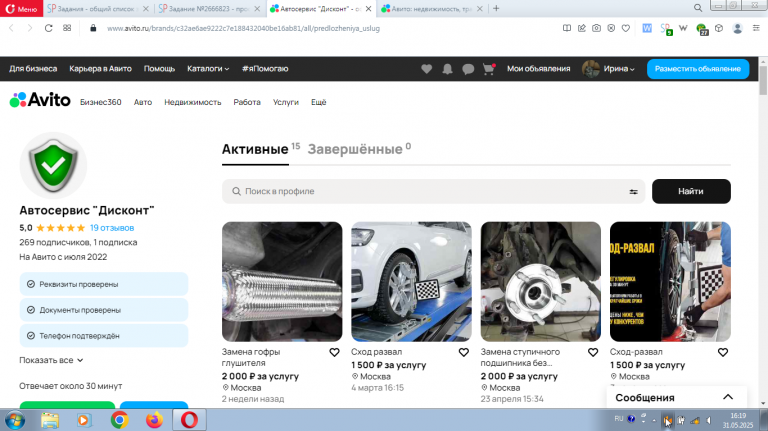Open the #яПомогаю link
Image resolution: width=768 pixels, height=431 pixels.
(265, 69)
